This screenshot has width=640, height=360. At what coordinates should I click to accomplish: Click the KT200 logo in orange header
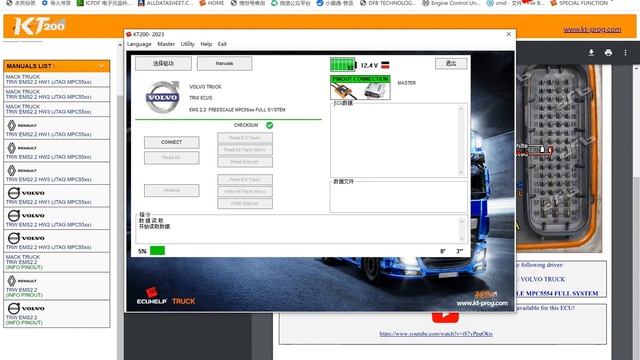click(39, 27)
